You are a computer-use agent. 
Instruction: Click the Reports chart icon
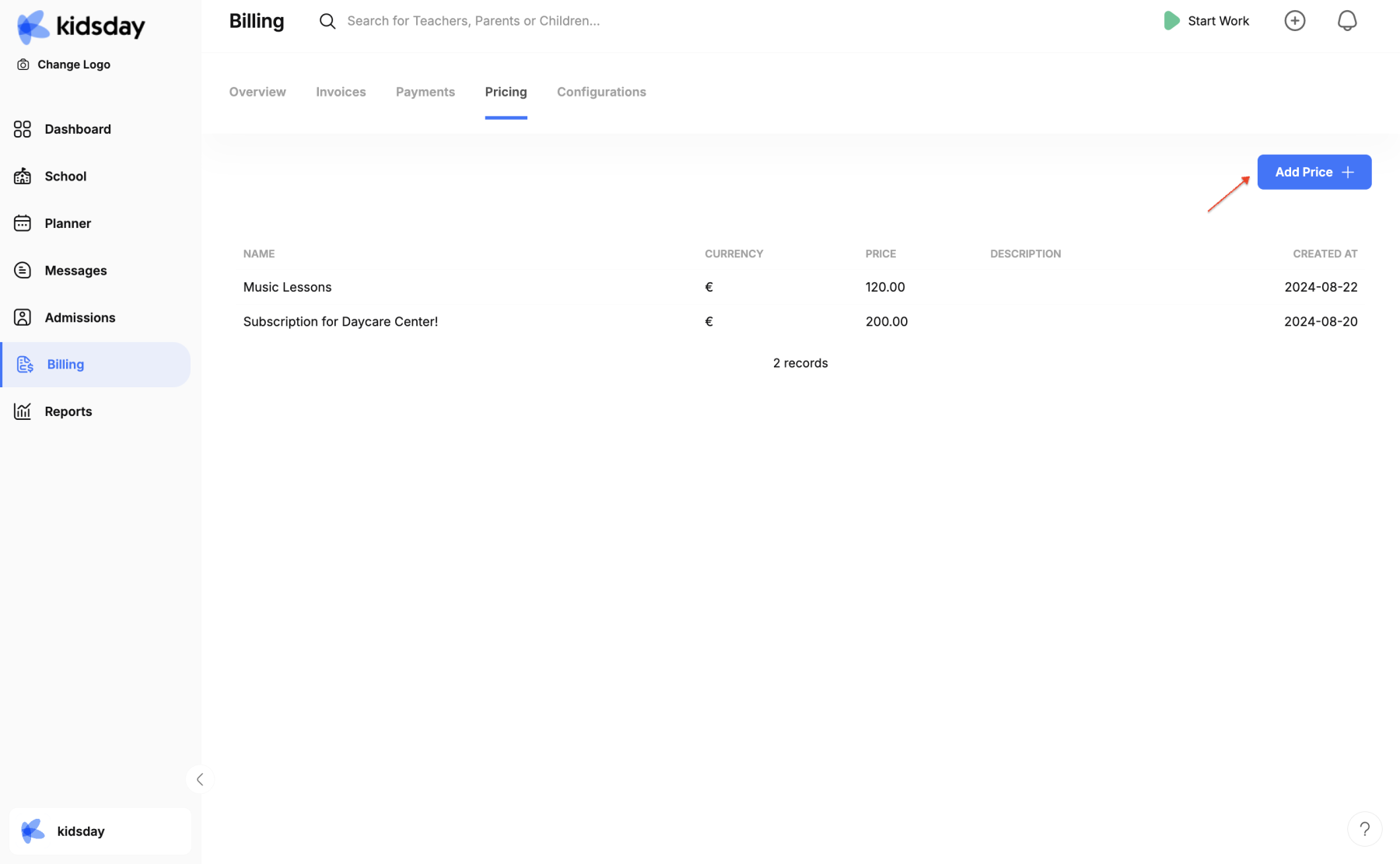pos(23,411)
